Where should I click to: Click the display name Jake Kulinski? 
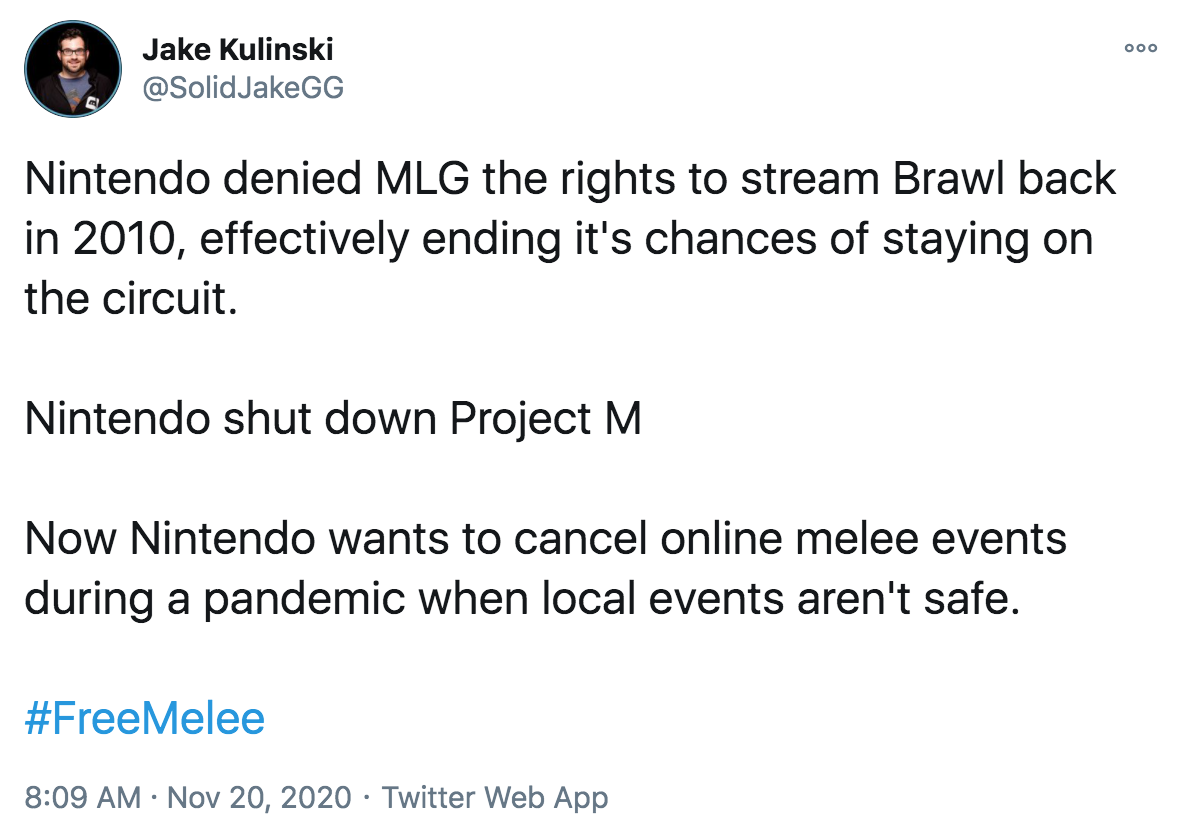point(240,49)
